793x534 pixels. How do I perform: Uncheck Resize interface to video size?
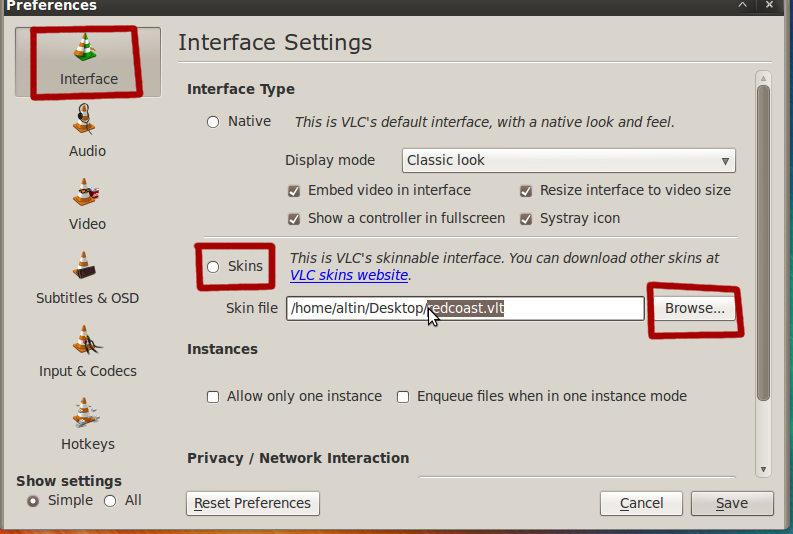[x=526, y=191]
